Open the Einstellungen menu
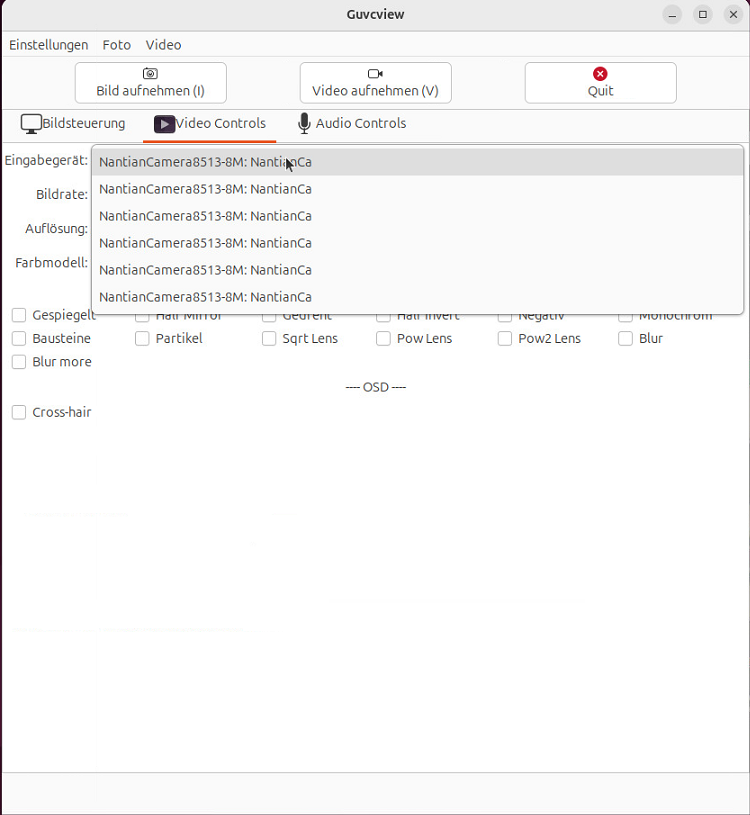Image resolution: width=750 pixels, height=815 pixels. (49, 45)
